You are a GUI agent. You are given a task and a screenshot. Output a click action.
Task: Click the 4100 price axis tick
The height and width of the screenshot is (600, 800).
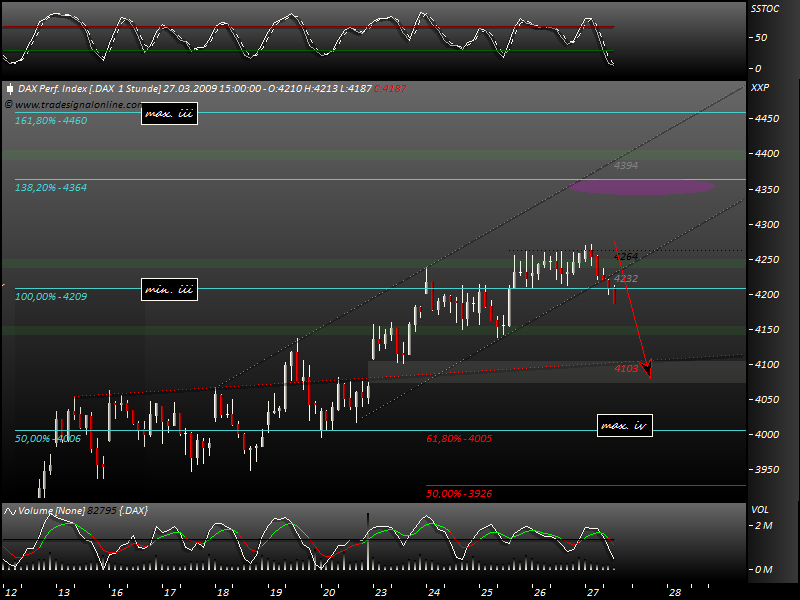767,365
